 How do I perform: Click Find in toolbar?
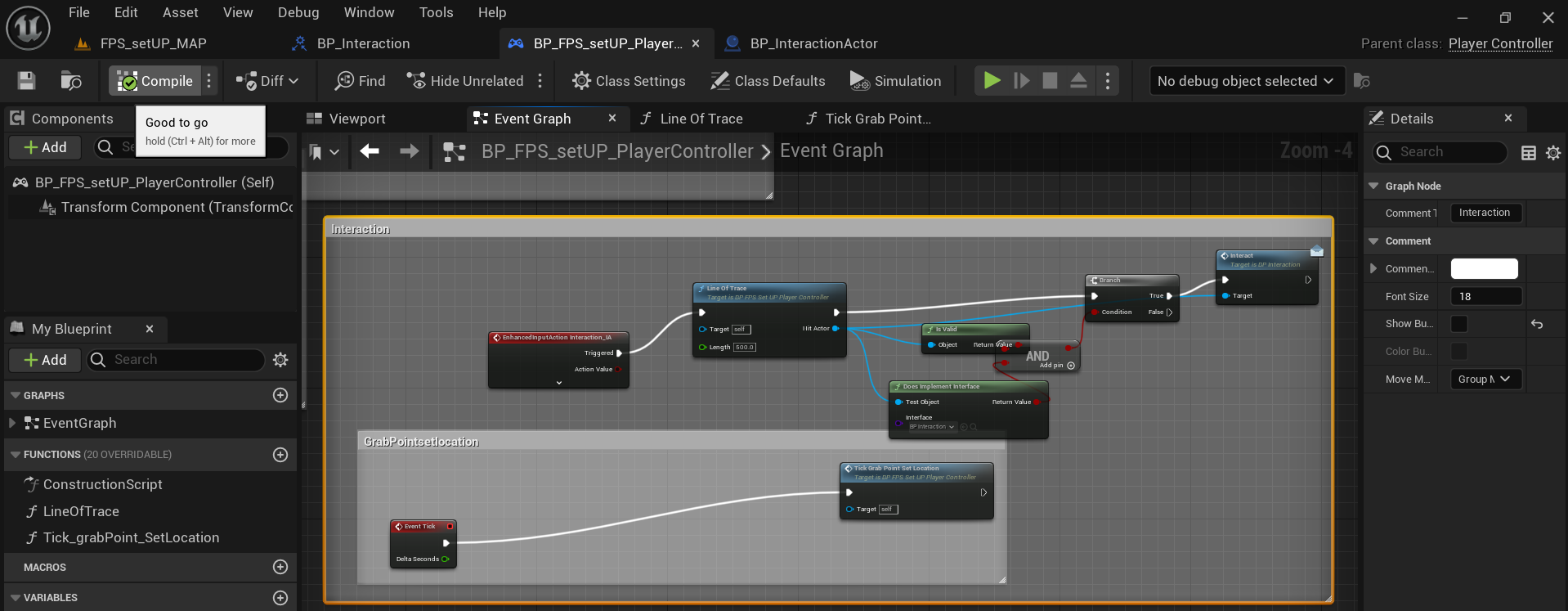pyautogui.click(x=361, y=81)
